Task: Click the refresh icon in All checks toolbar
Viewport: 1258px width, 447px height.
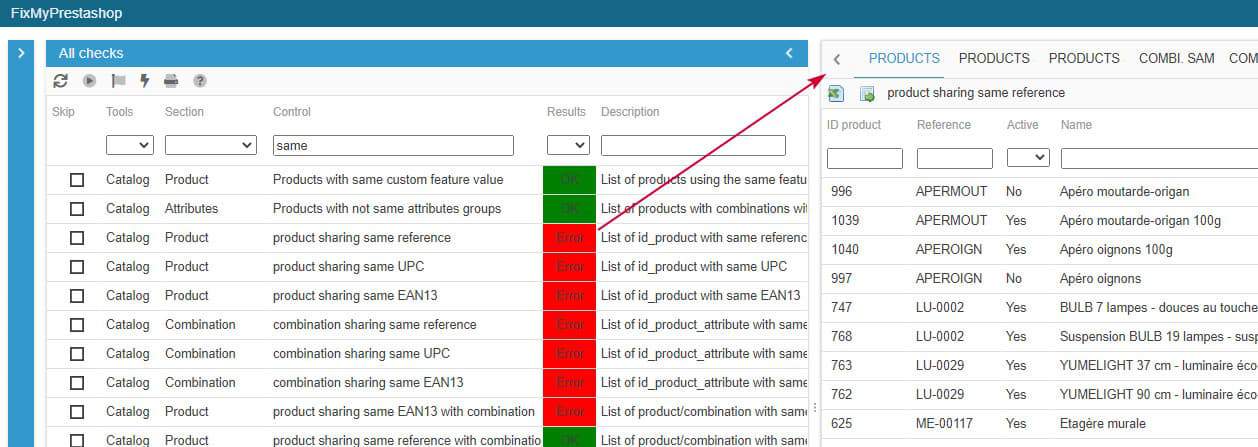Action: [61, 81]
